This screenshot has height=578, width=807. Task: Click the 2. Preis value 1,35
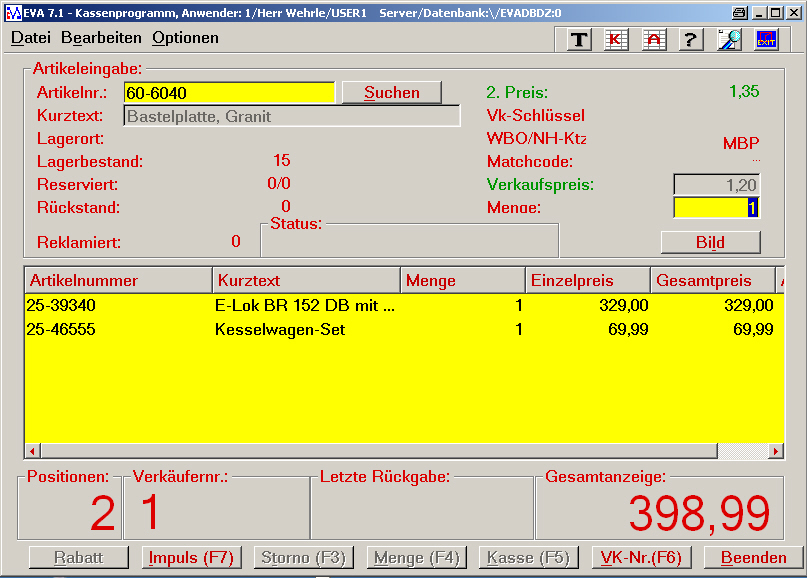[x=744, y=92]
